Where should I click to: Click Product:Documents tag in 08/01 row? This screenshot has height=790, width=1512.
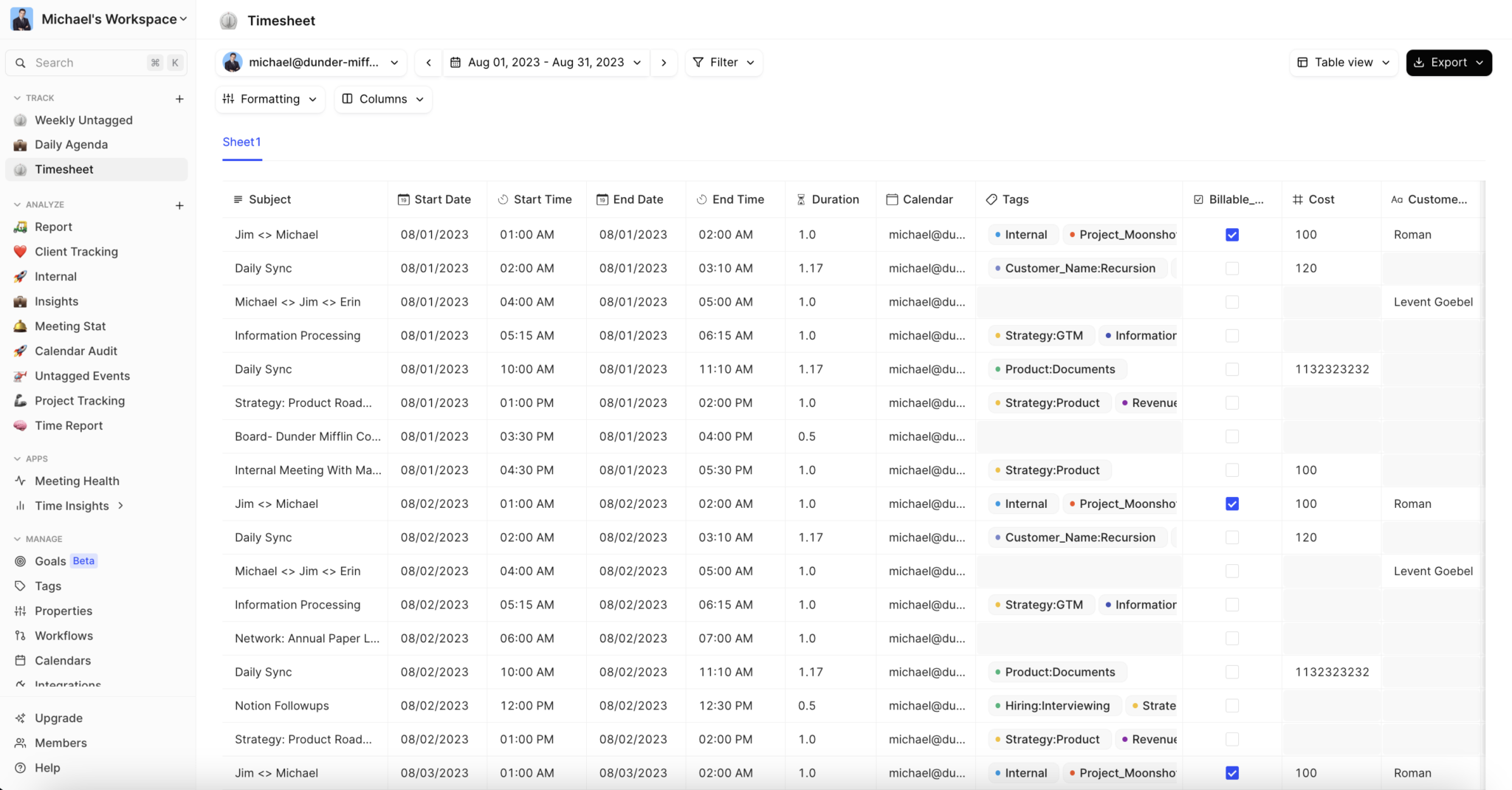pyautogui.click(x=1056, y=369)
